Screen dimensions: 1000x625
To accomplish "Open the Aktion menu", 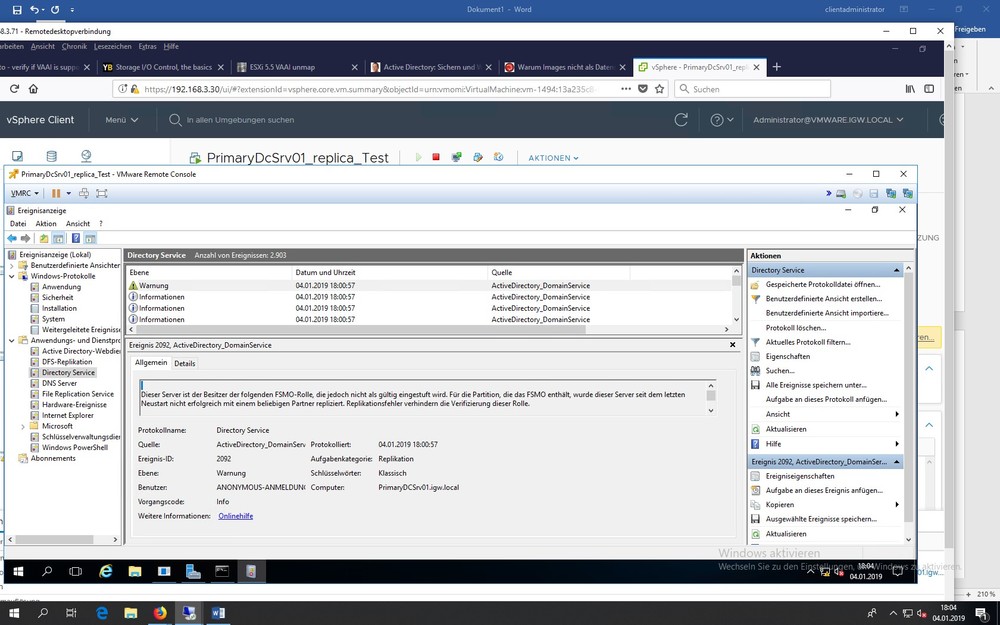I will tap(46, 224).
